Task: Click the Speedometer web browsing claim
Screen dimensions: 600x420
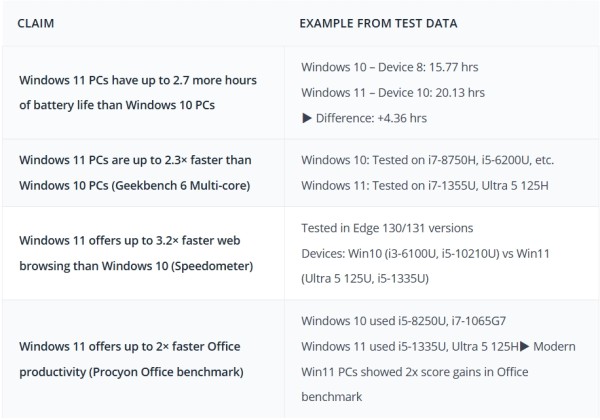Action: click(136, 253)
